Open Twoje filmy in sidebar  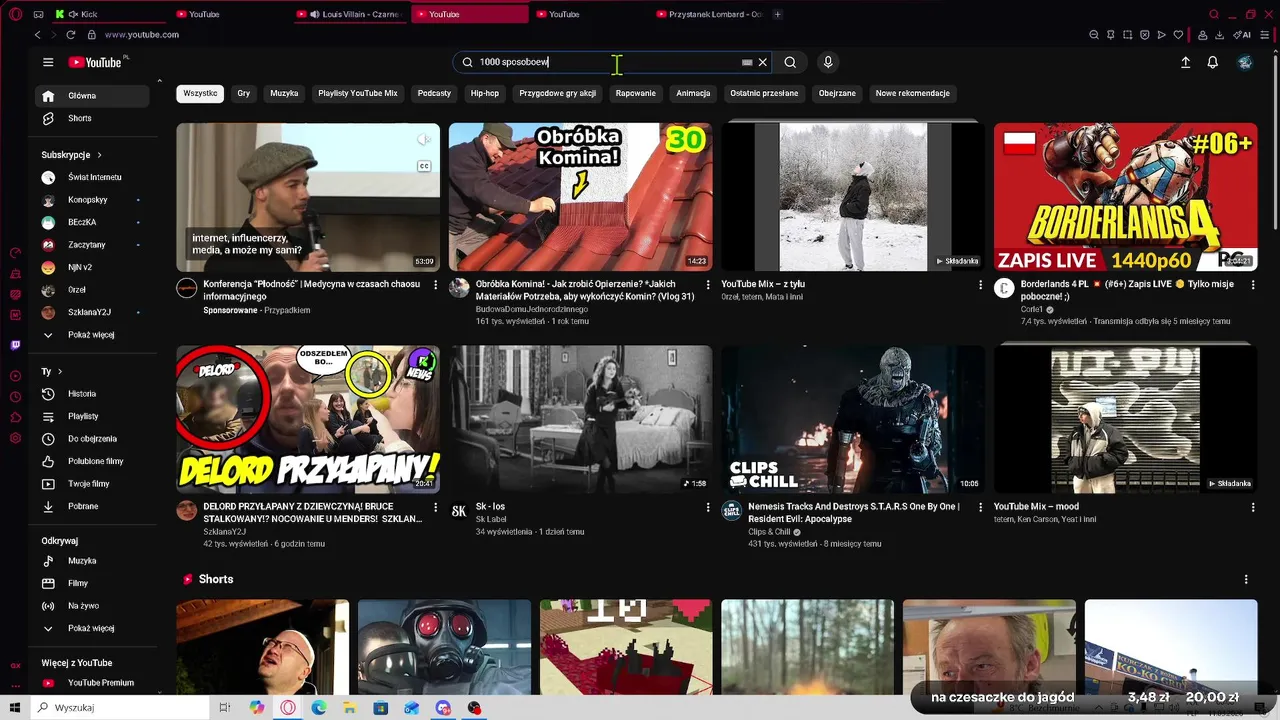tap(94, 484)
